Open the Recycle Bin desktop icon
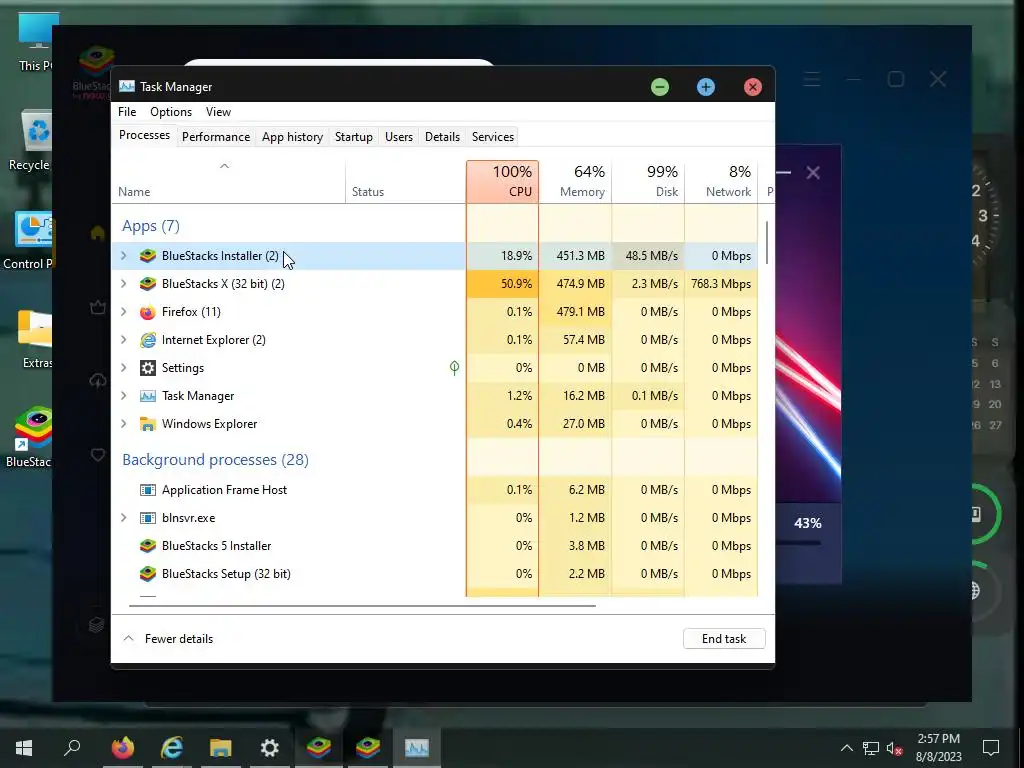 (31, 140)
